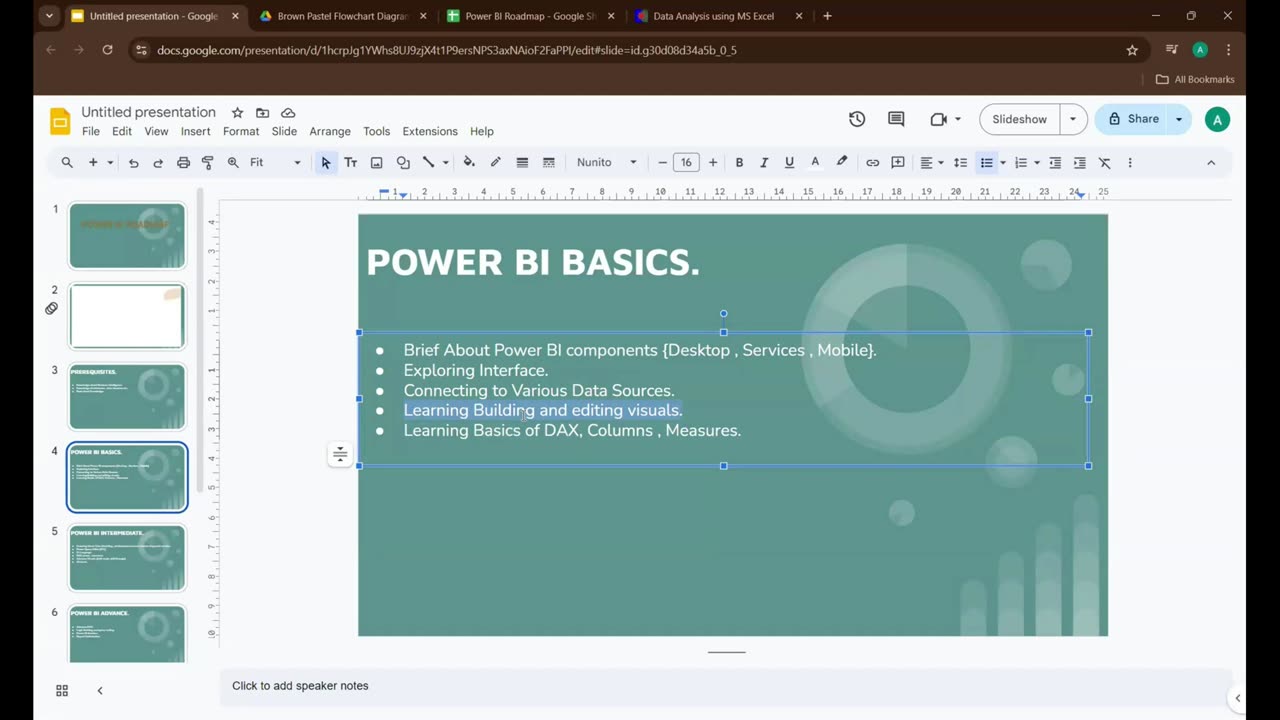Collapse the filmstrip panel arrow

click(x=100, y=690)
